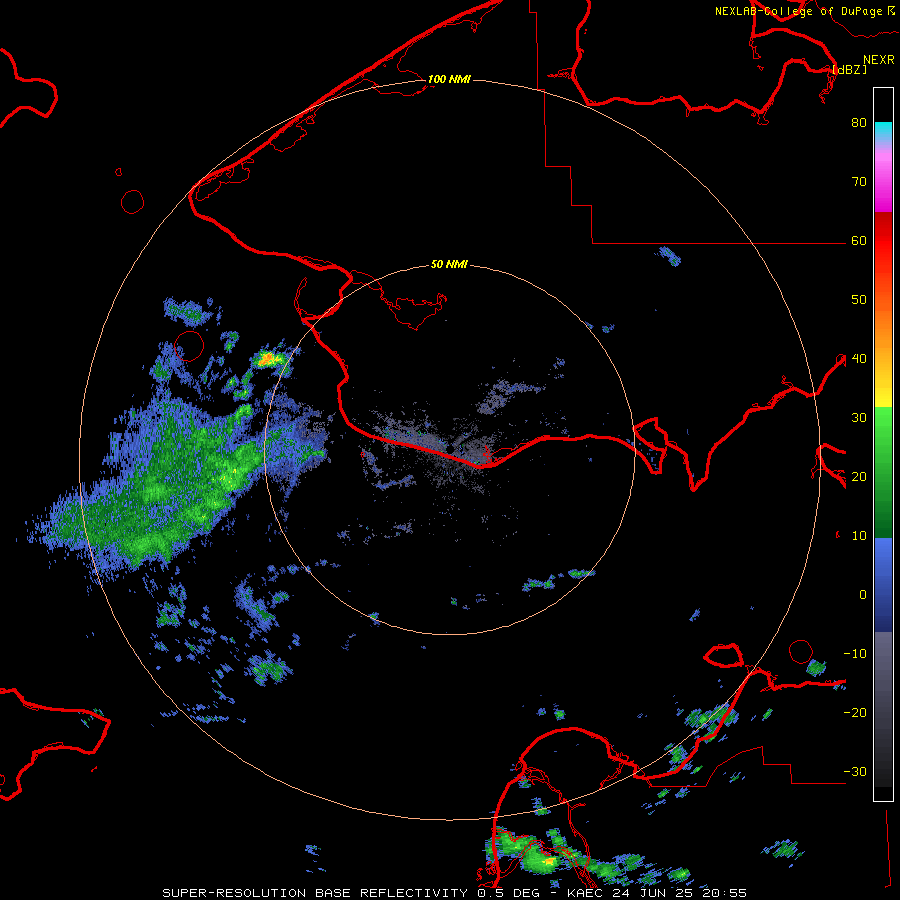Click the cyan band at top of color bar

point(883,131)
